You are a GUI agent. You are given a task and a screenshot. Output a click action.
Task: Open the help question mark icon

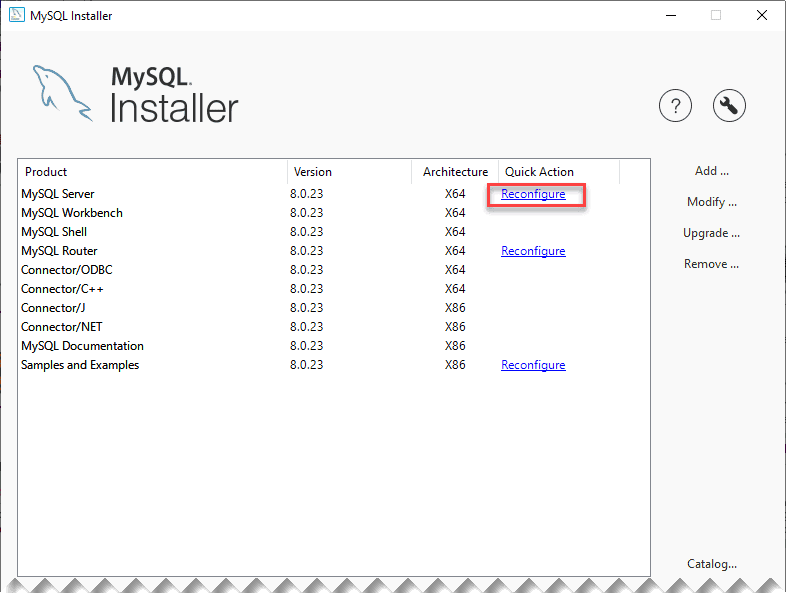(x=675, y=106)
